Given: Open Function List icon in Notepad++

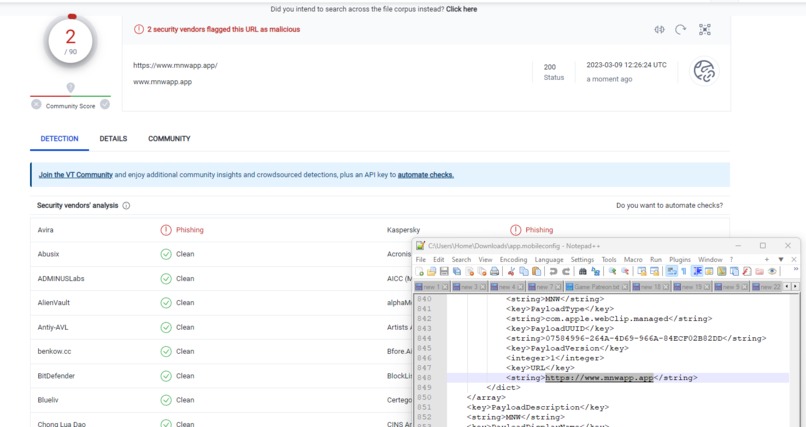Looking at the screenshot, I should (746, 271).
